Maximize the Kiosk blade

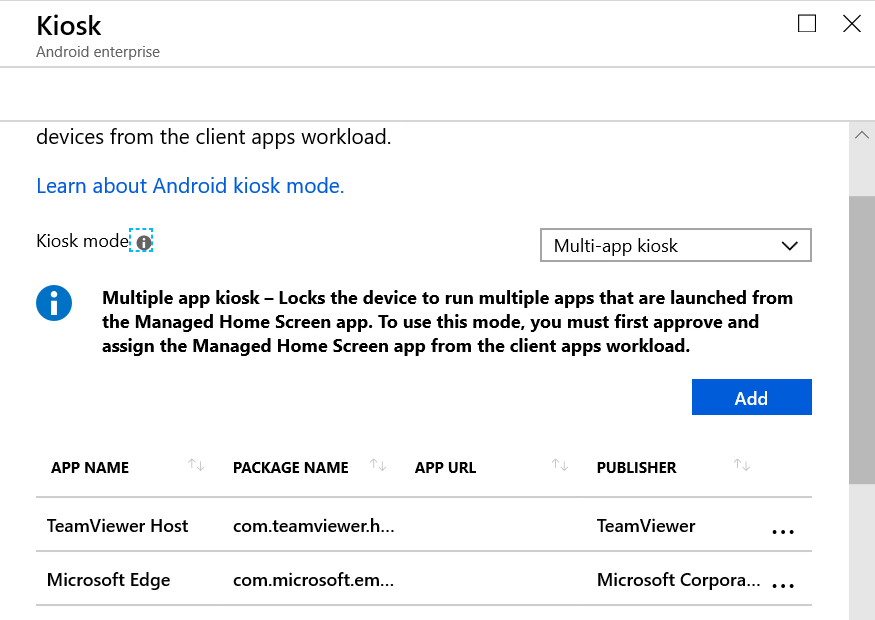pos(807,24)
